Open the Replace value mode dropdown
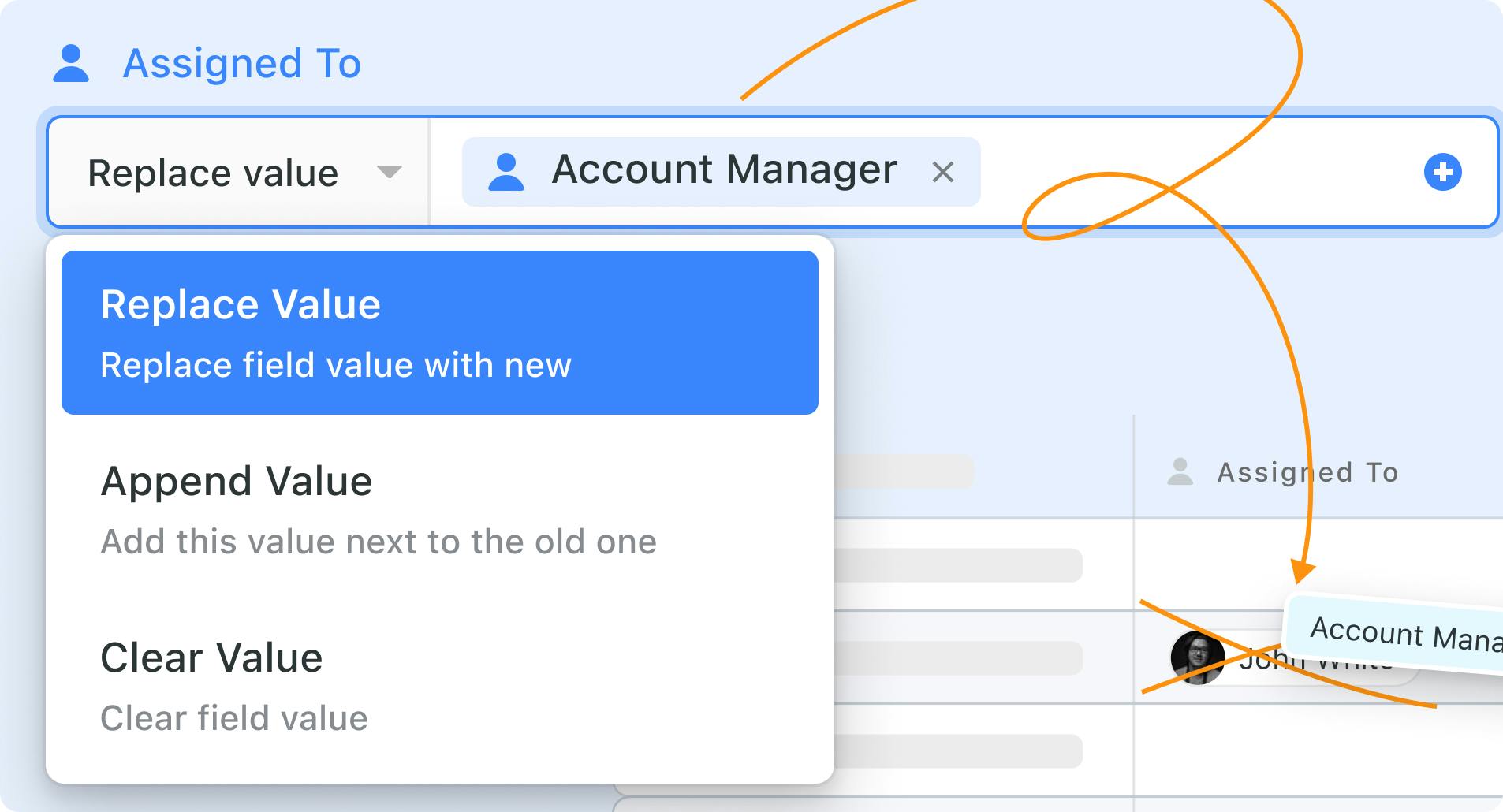1503x812 pixels. tap(238, 173)
